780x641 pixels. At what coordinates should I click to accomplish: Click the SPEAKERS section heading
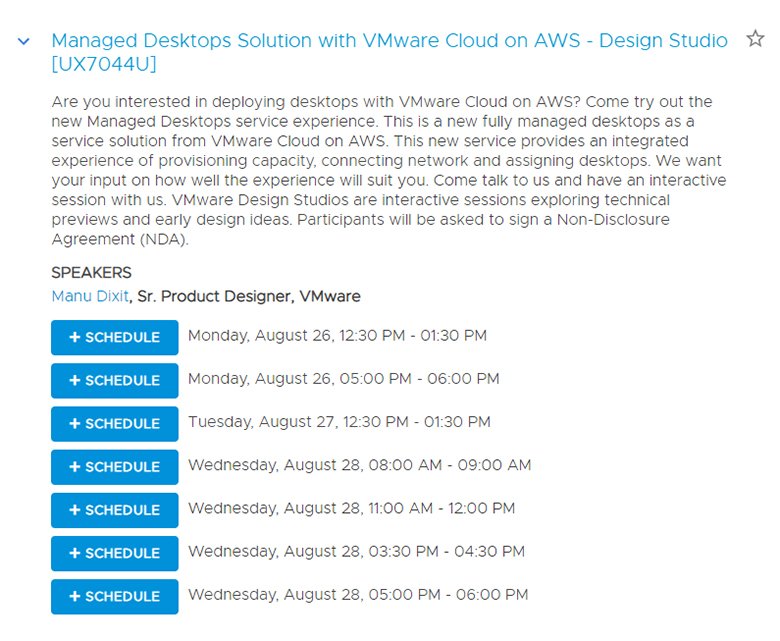click(x=91, y=273)
